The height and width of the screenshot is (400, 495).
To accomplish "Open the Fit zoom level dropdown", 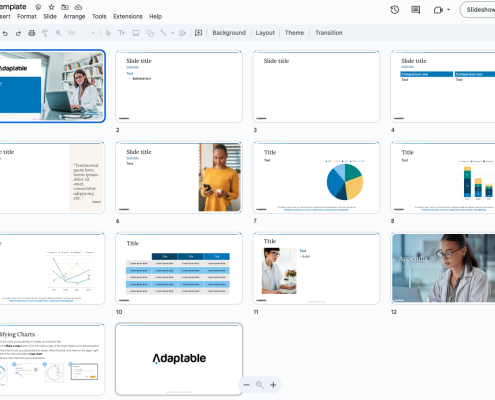I will [x=81, y=33].
